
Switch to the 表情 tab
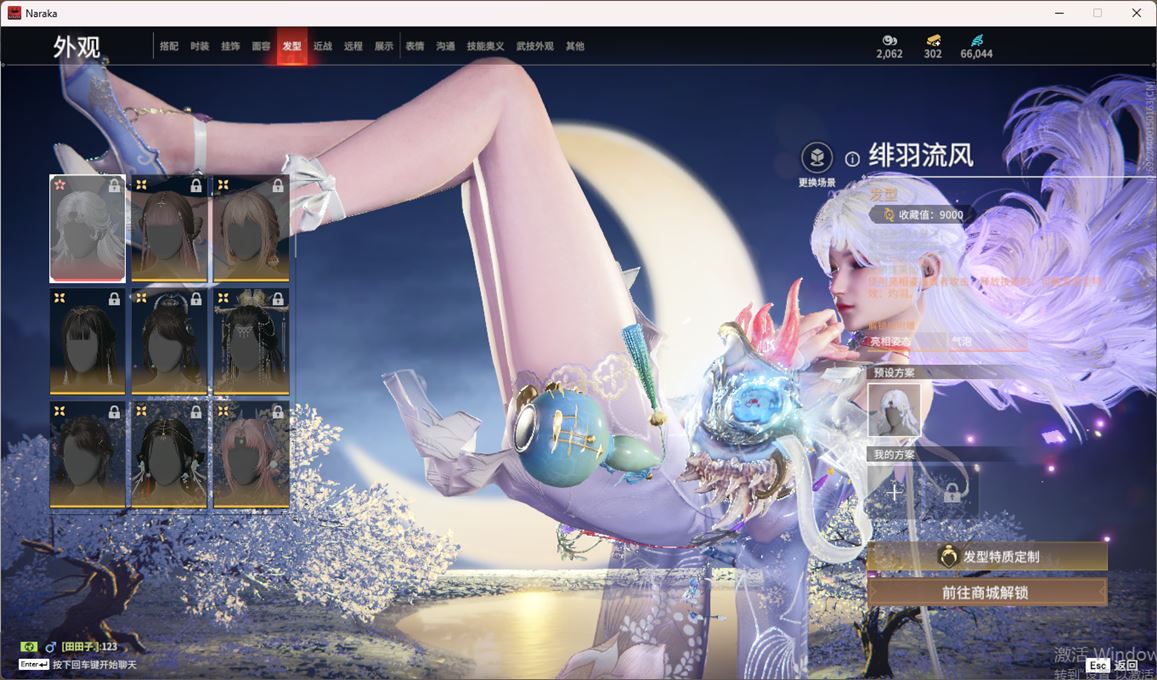[x=415, y=46]
